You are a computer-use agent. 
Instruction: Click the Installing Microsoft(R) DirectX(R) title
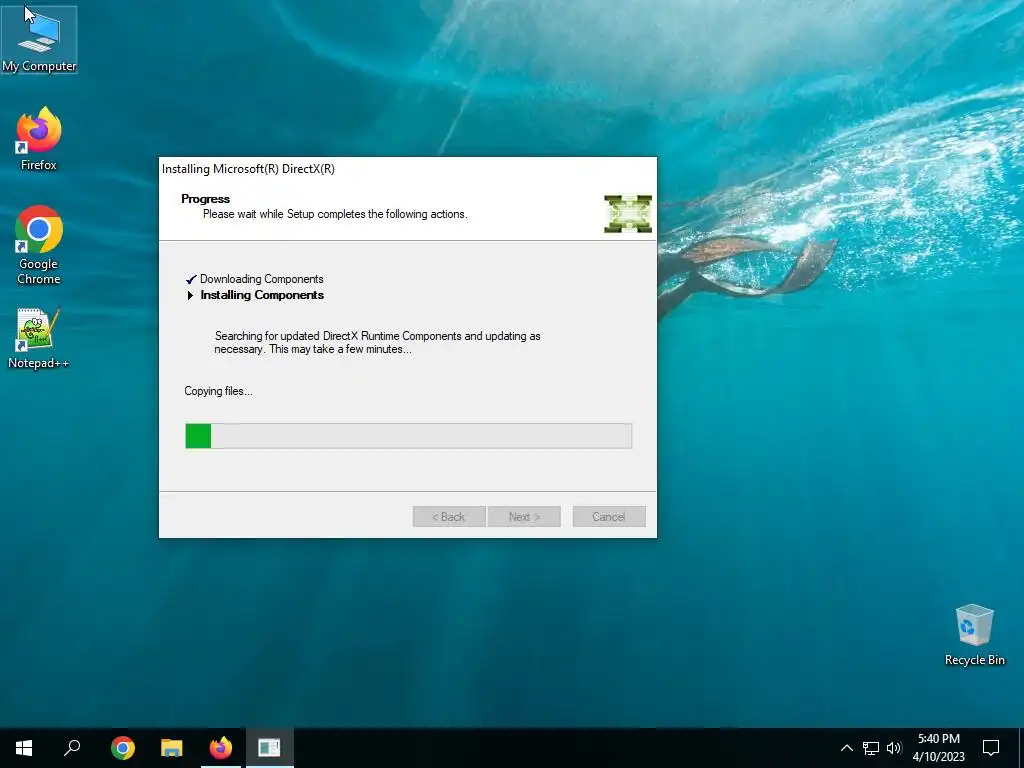[248, 169]
